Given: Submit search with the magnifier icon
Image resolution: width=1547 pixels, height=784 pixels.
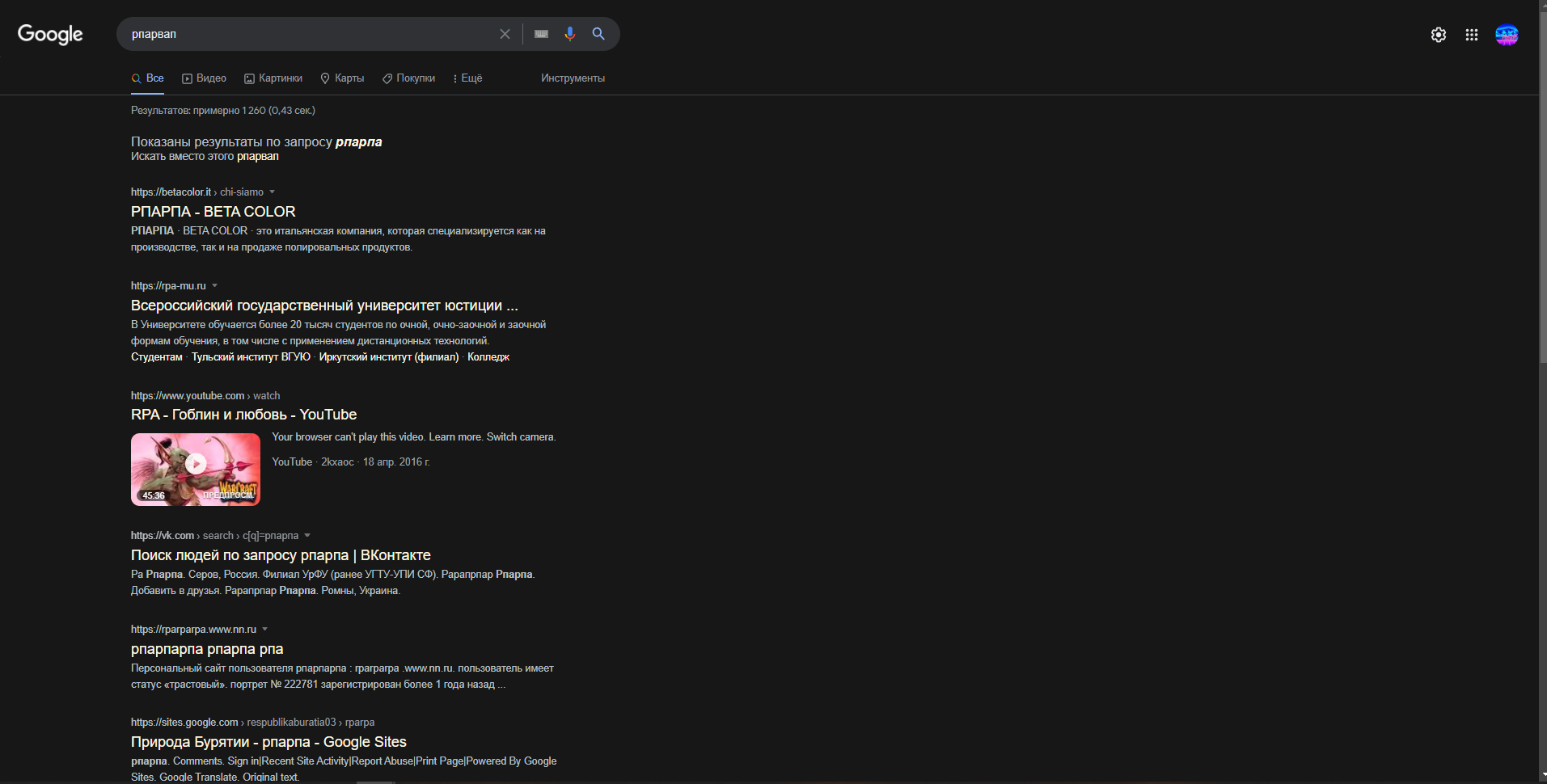Looking at the screenshot, I should tap(598, 34).
